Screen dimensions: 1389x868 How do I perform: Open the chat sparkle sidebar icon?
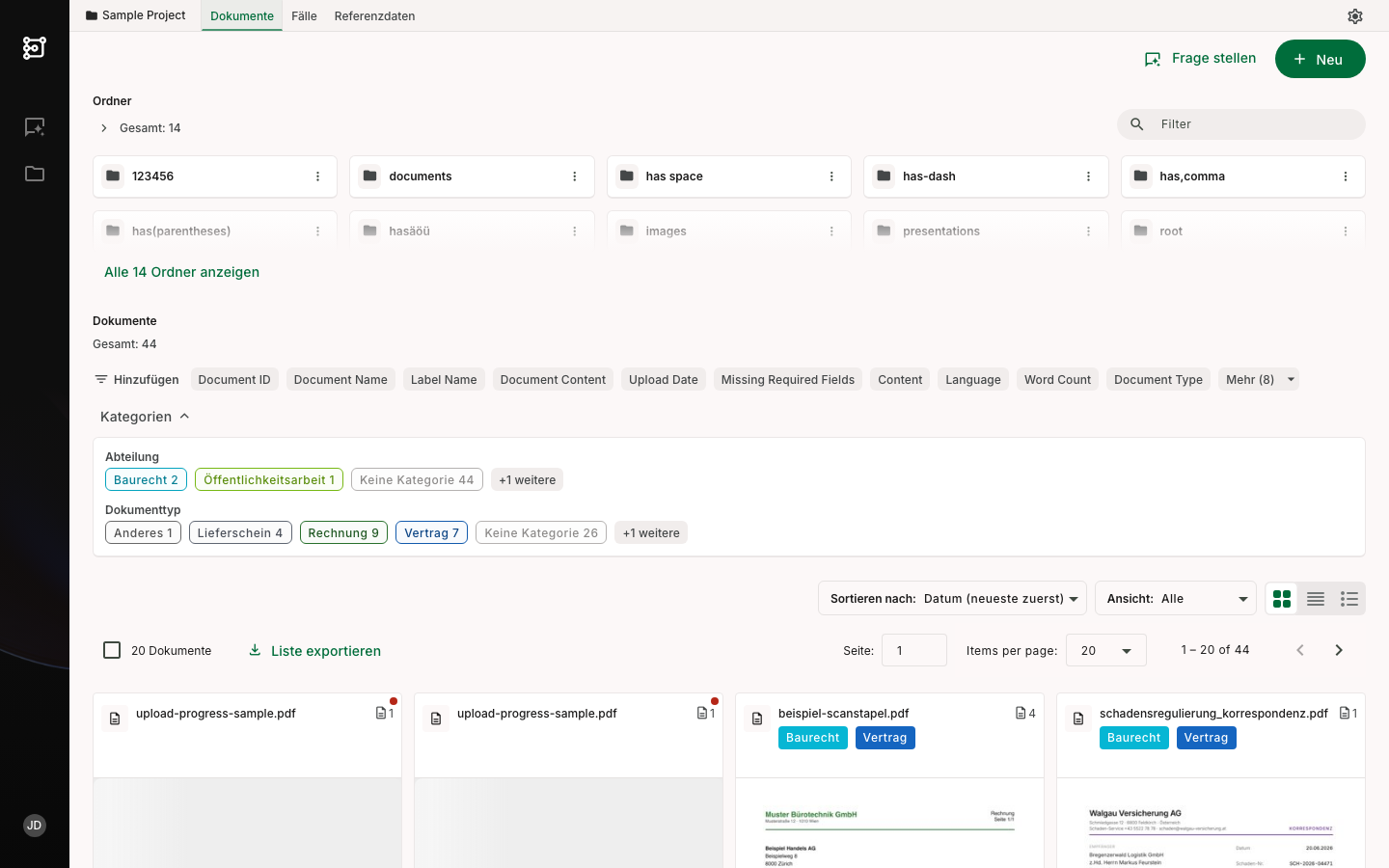point(35,127)
